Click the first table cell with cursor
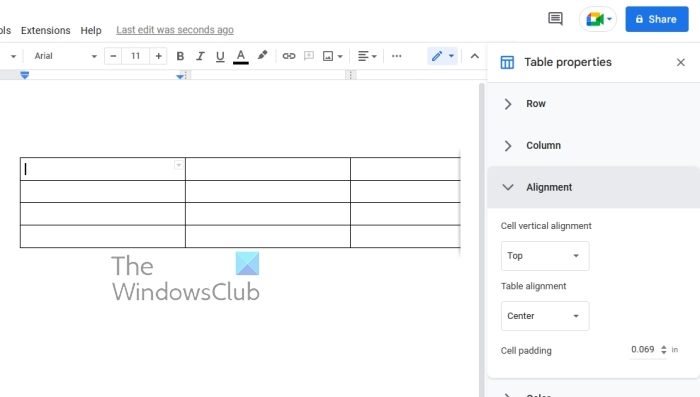700x397 pixels. (103, 169)
